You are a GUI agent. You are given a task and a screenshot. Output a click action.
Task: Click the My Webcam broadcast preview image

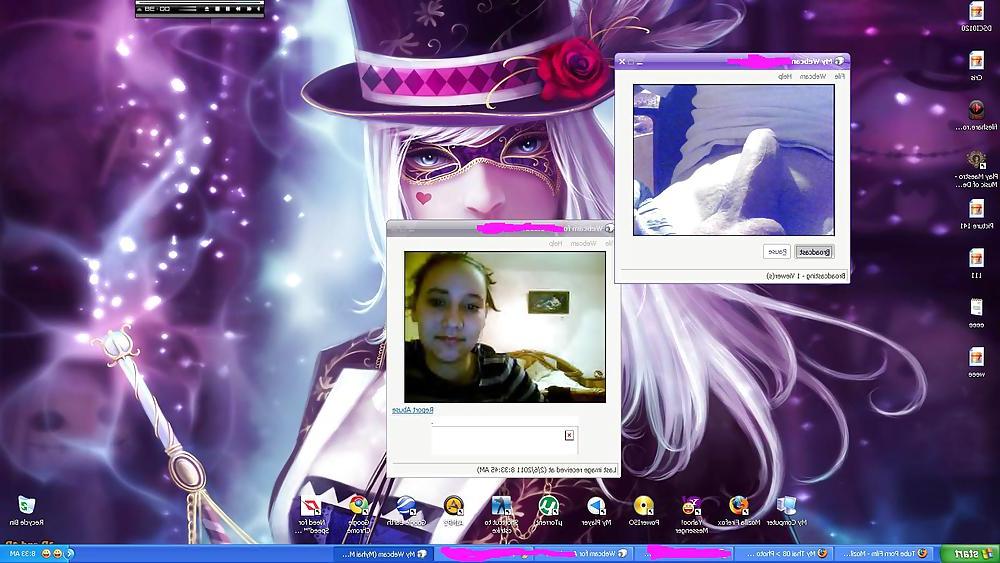(733, 160)
